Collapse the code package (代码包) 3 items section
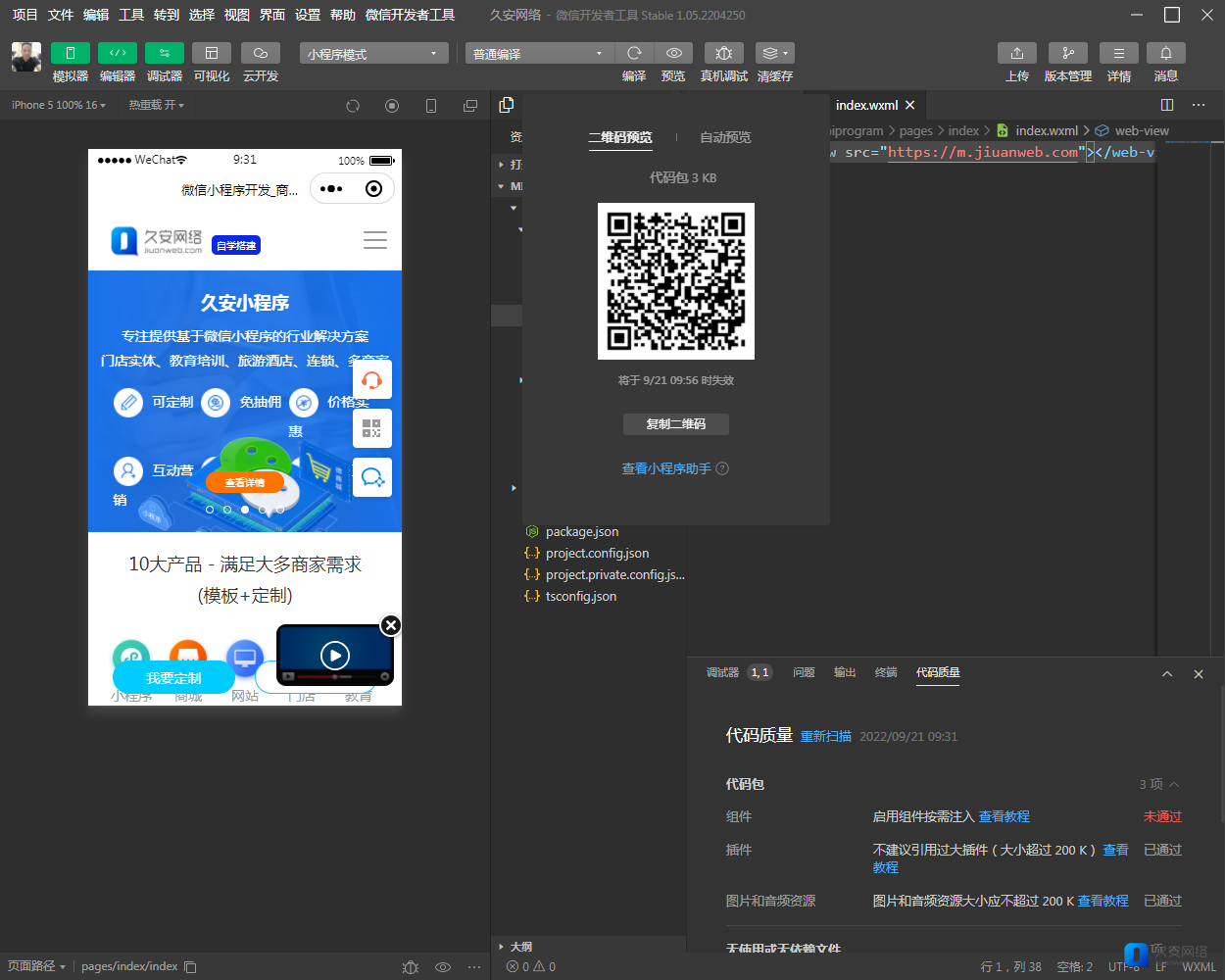The height and width of the screenshot is (980, 1225). pos(1159,784)
